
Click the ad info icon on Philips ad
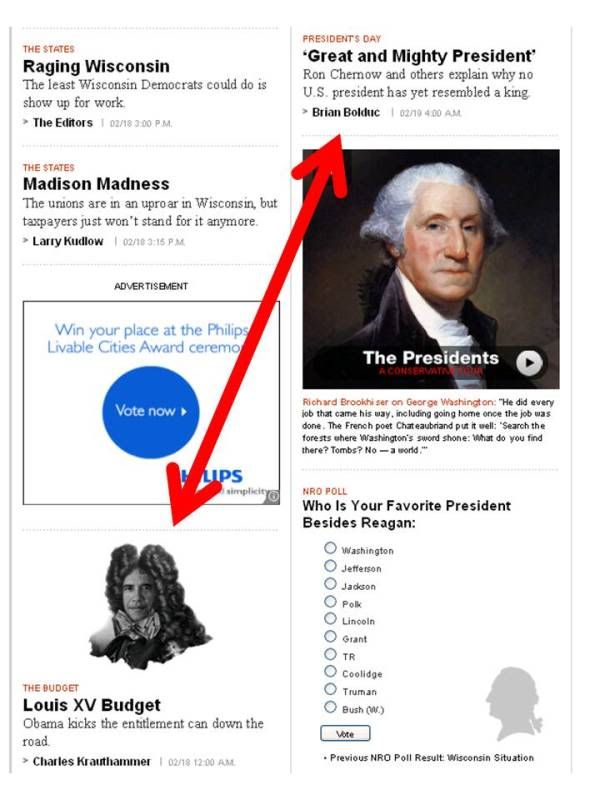pos(273,496)
